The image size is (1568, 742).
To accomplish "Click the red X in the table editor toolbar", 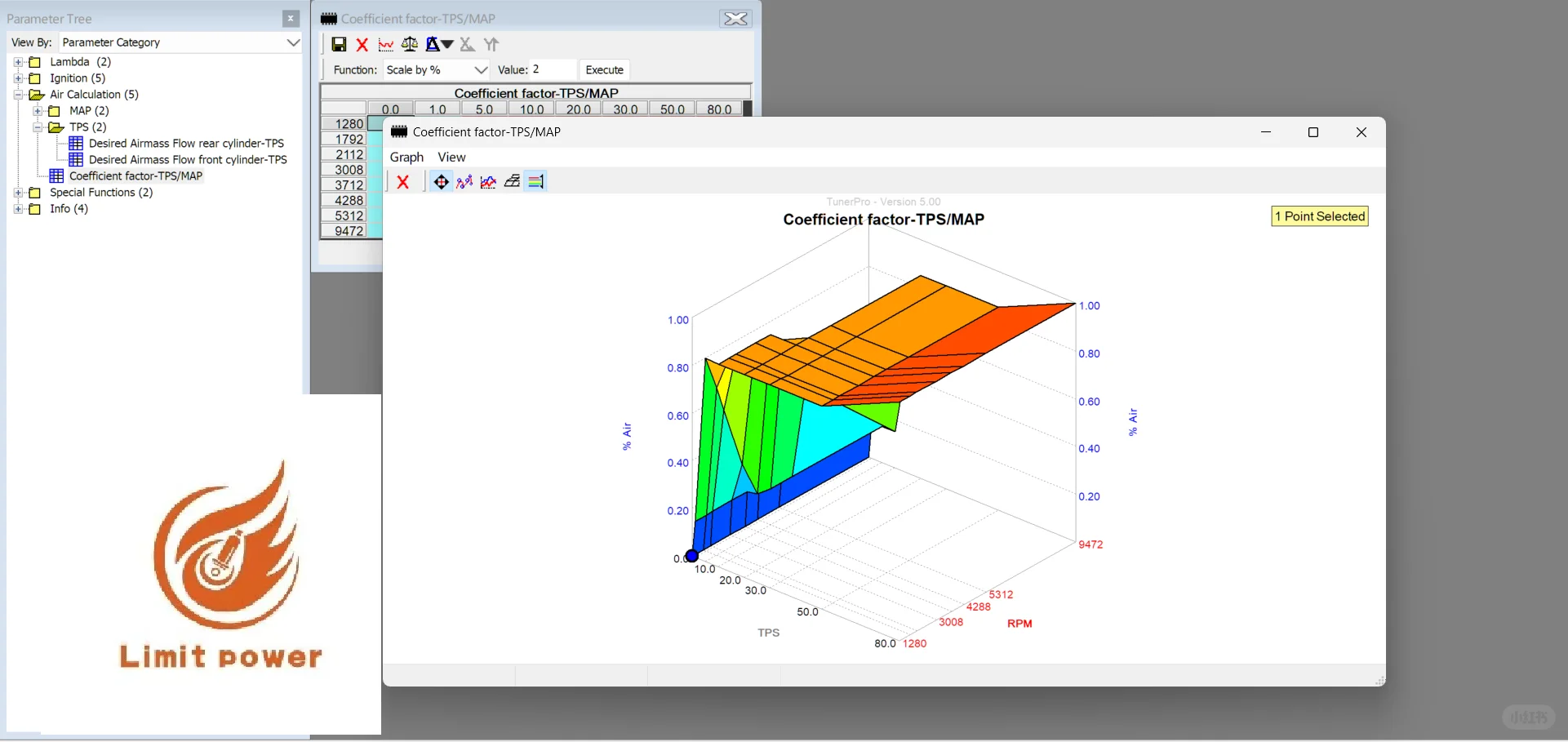I will 362,44.
